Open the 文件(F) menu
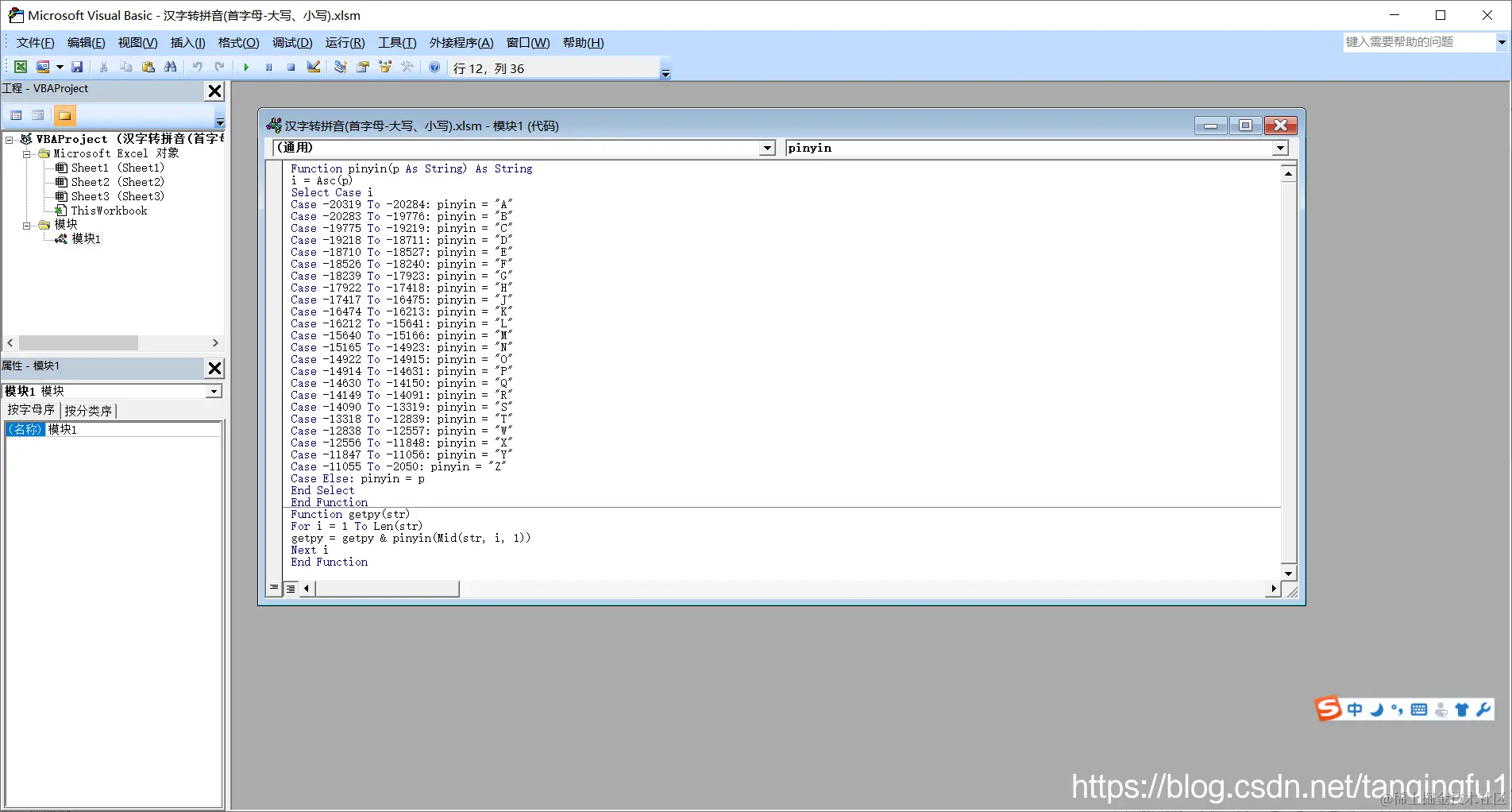 [36, 43]
